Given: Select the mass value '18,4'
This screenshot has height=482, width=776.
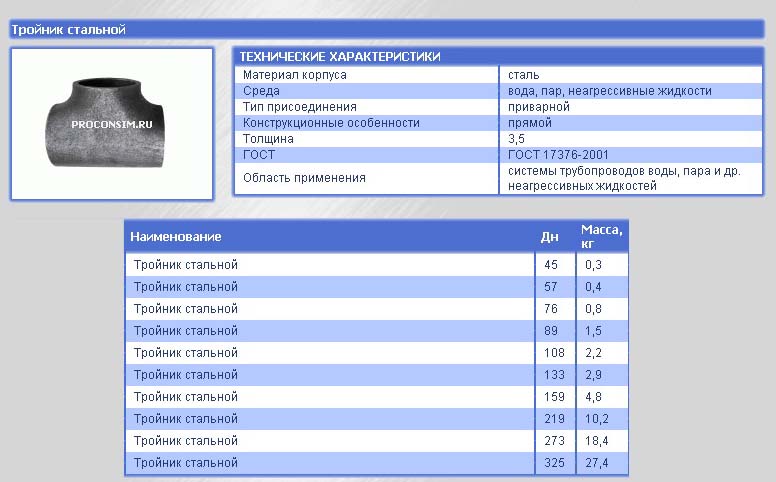Looking at the screenshot, I should pyautogui.click(x=597, y=440).
